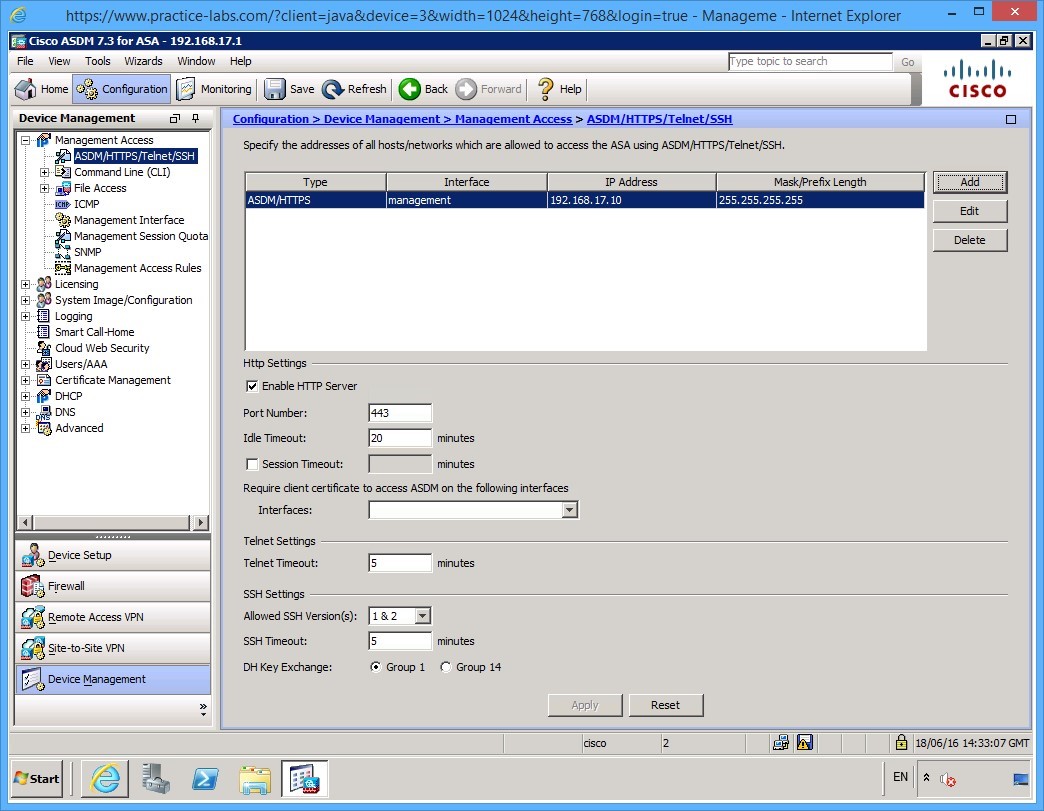Image resolution: width=1044 pixels, height=811 pixels.
Task: Open the client certificate Interfaces dropdown
Action: (568, 510)
